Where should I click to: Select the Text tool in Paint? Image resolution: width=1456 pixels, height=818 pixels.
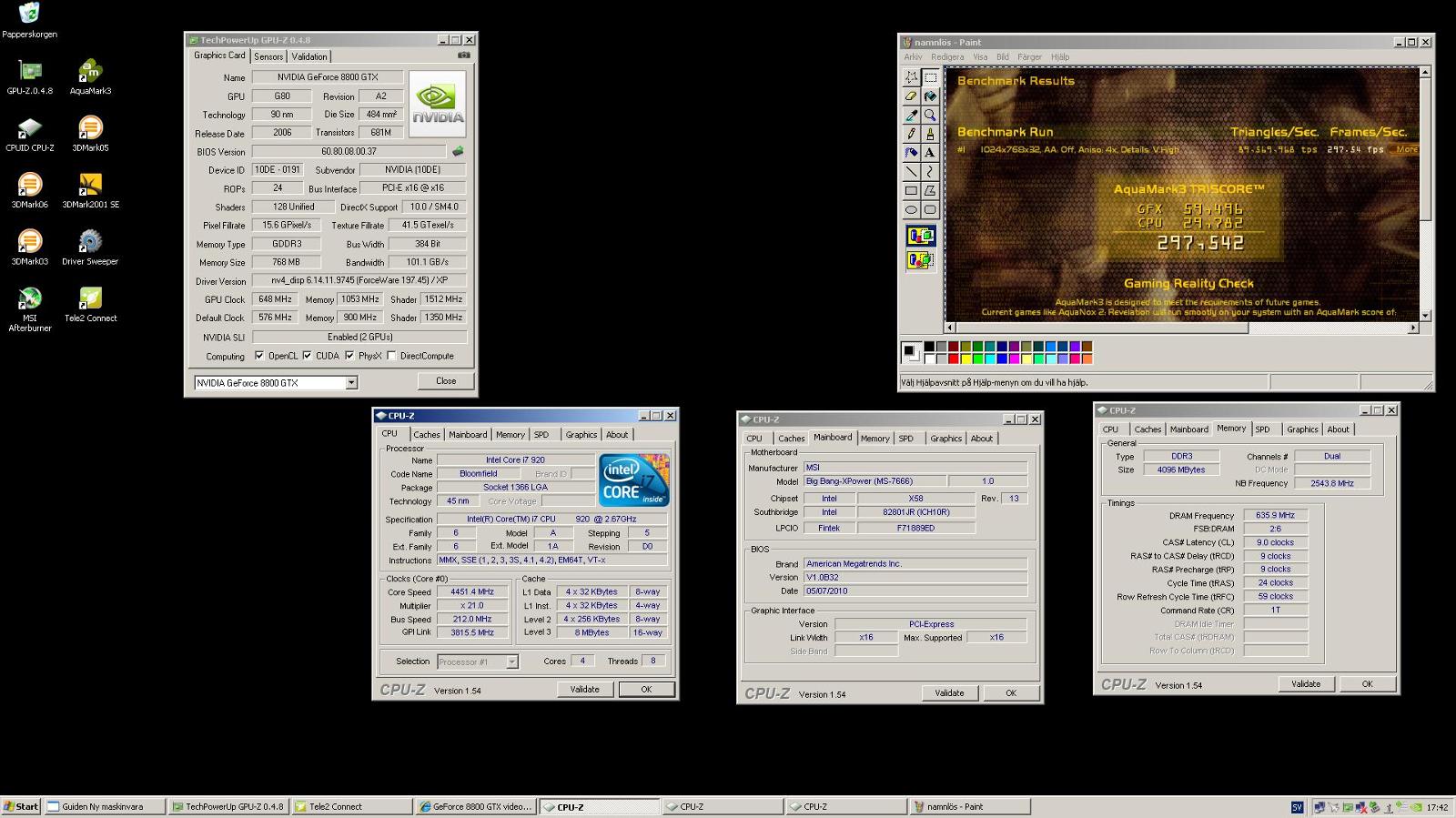[930, 153]
